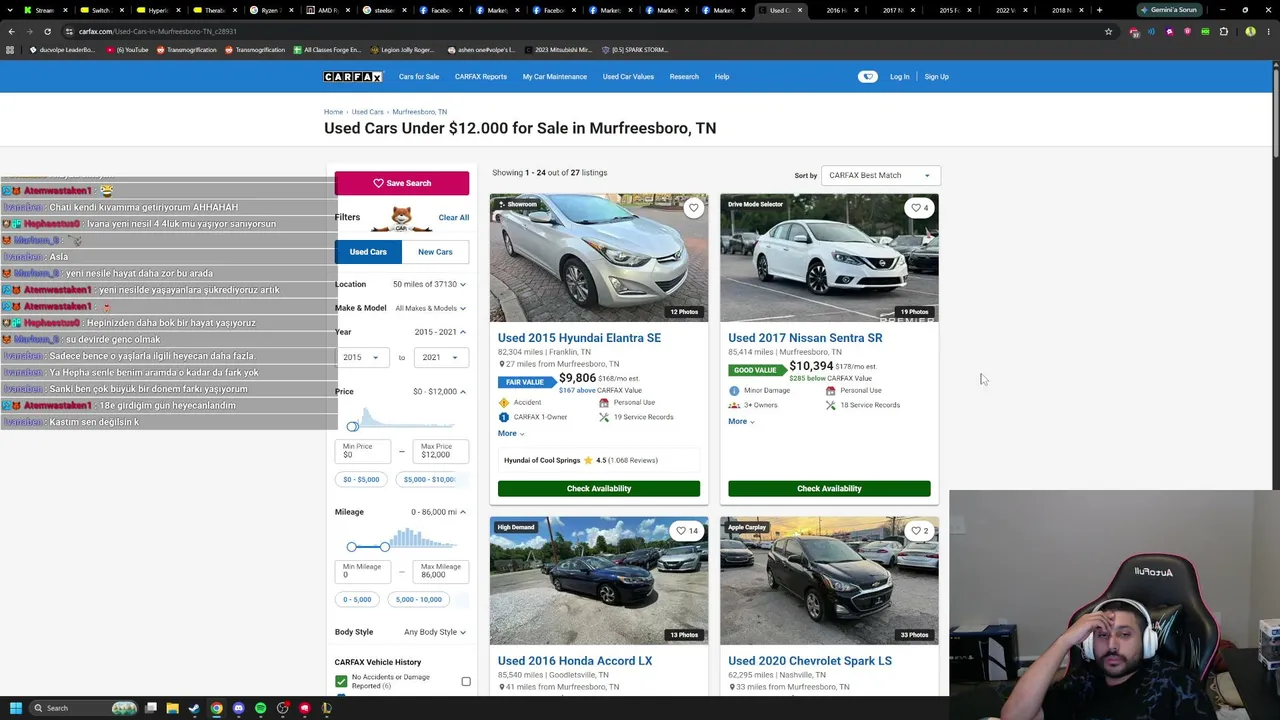Favorite the 2015 Hyundai Elantra SE listing
The image size is (1280, 720).
(694, 208)
